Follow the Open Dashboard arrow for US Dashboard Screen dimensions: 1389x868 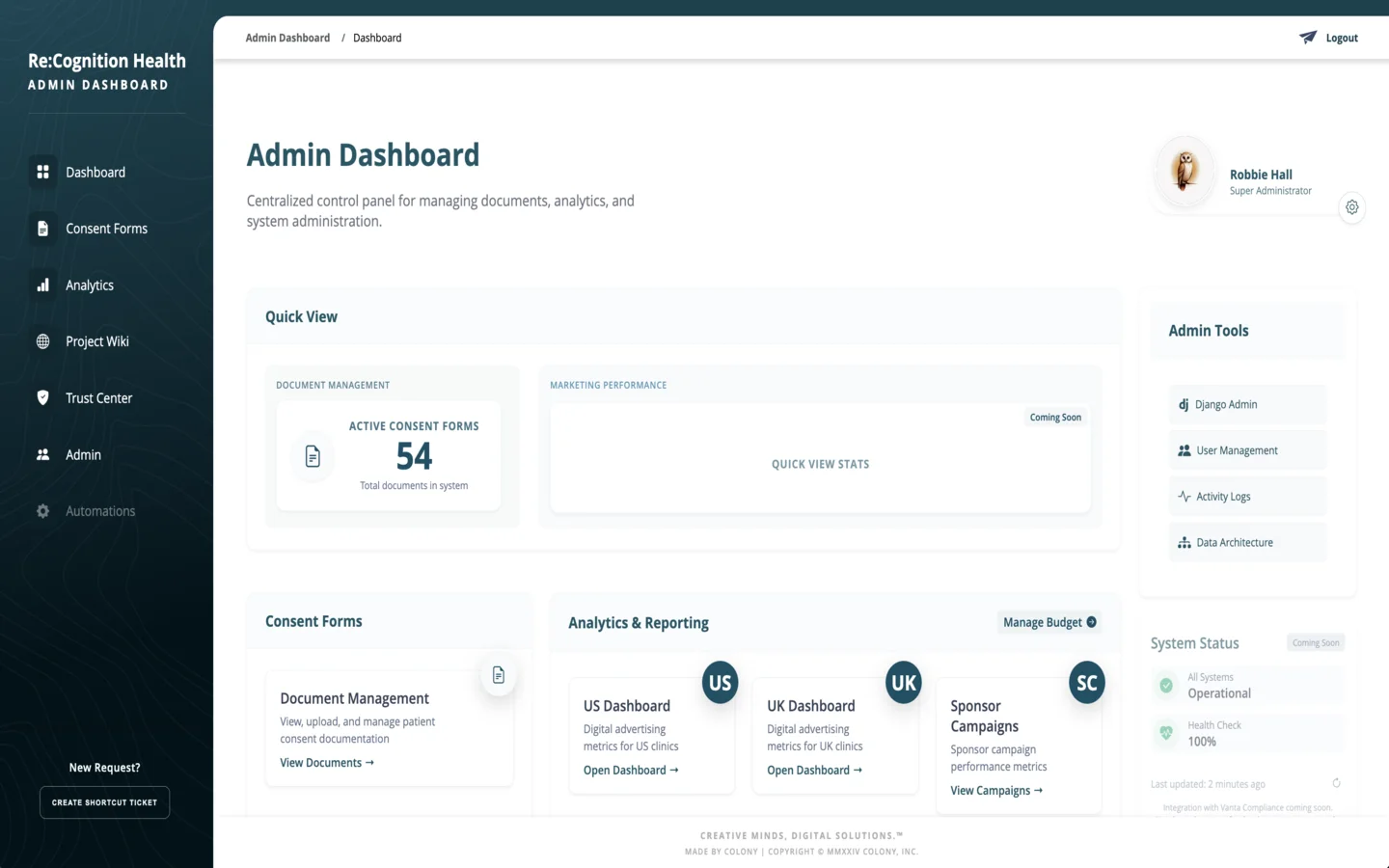point(631,770)
